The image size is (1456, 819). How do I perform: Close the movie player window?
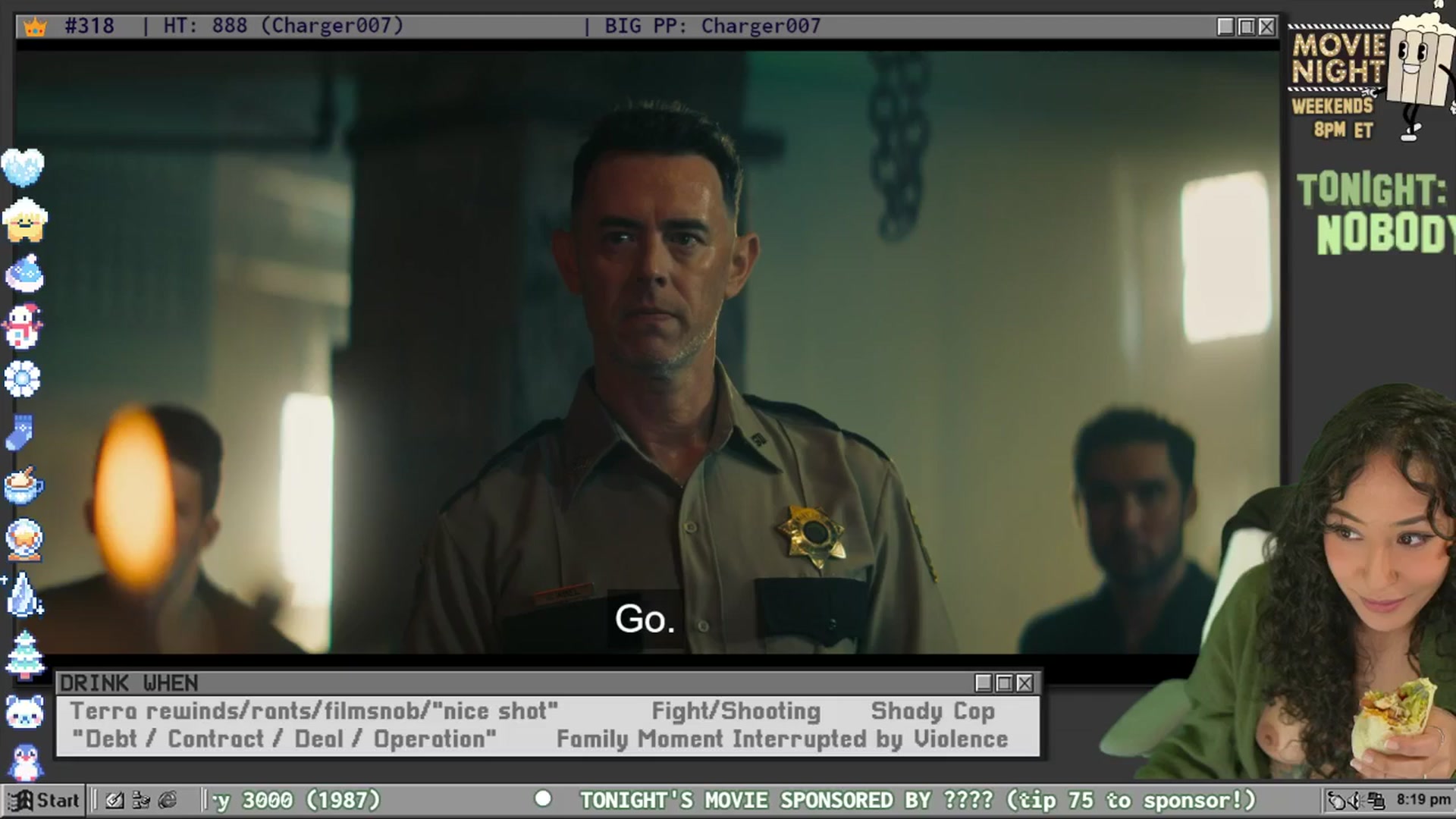click(1266, 27)
